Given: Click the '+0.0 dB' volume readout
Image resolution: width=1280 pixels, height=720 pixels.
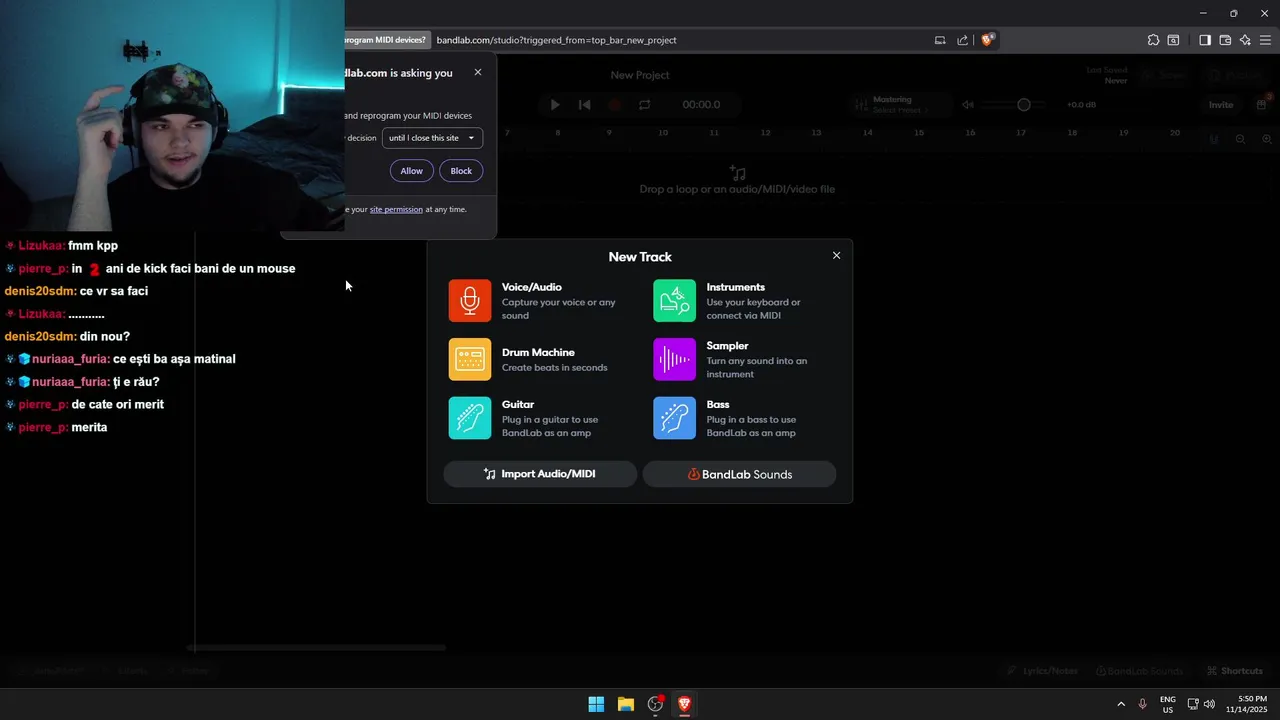Looking at the screenshot, I should [1081, 104].
